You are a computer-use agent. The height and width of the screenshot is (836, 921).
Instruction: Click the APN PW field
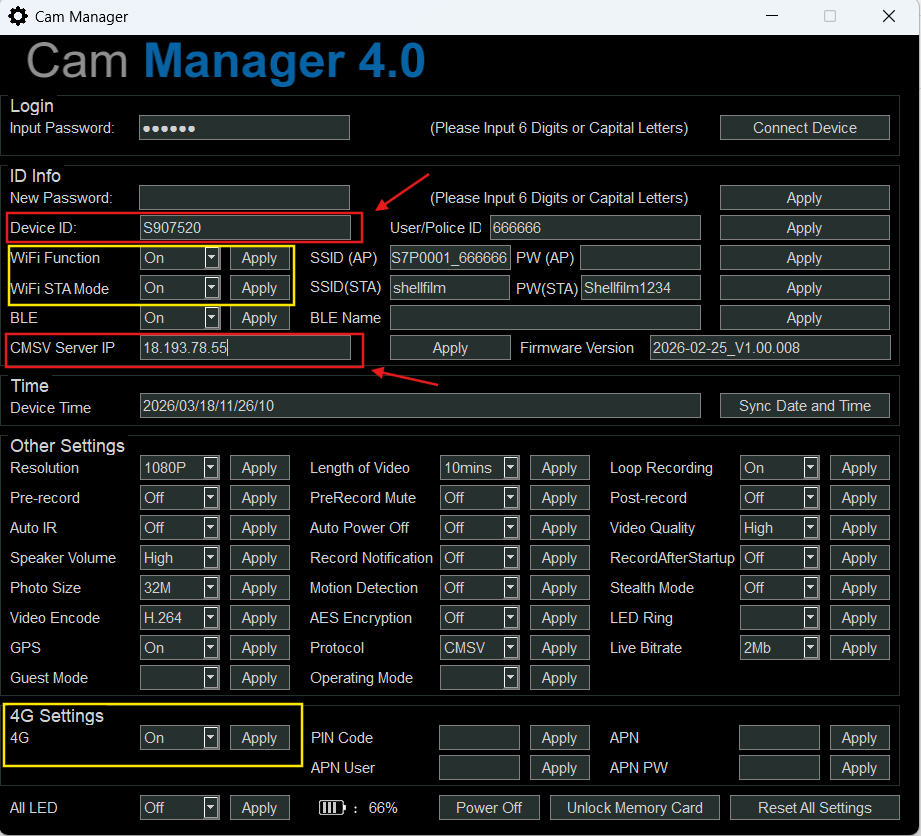tap(779, 767)
